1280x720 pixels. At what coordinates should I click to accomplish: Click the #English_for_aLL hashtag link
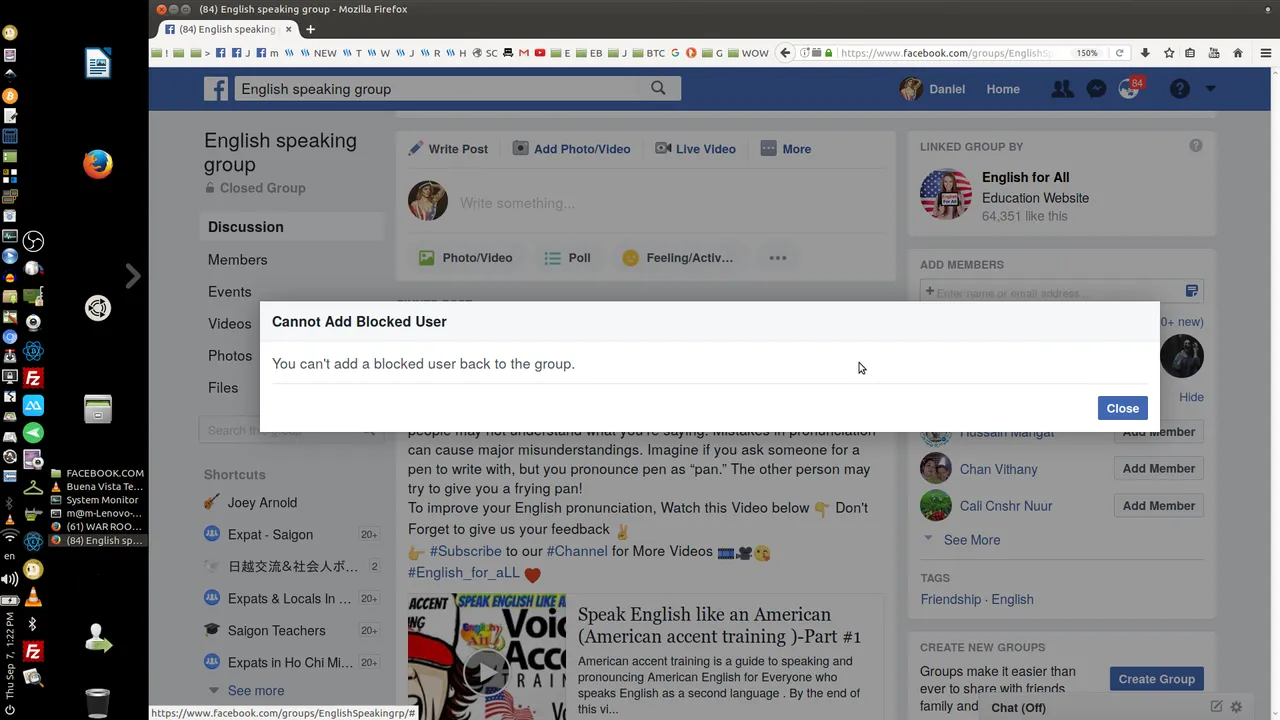[464, 573]
